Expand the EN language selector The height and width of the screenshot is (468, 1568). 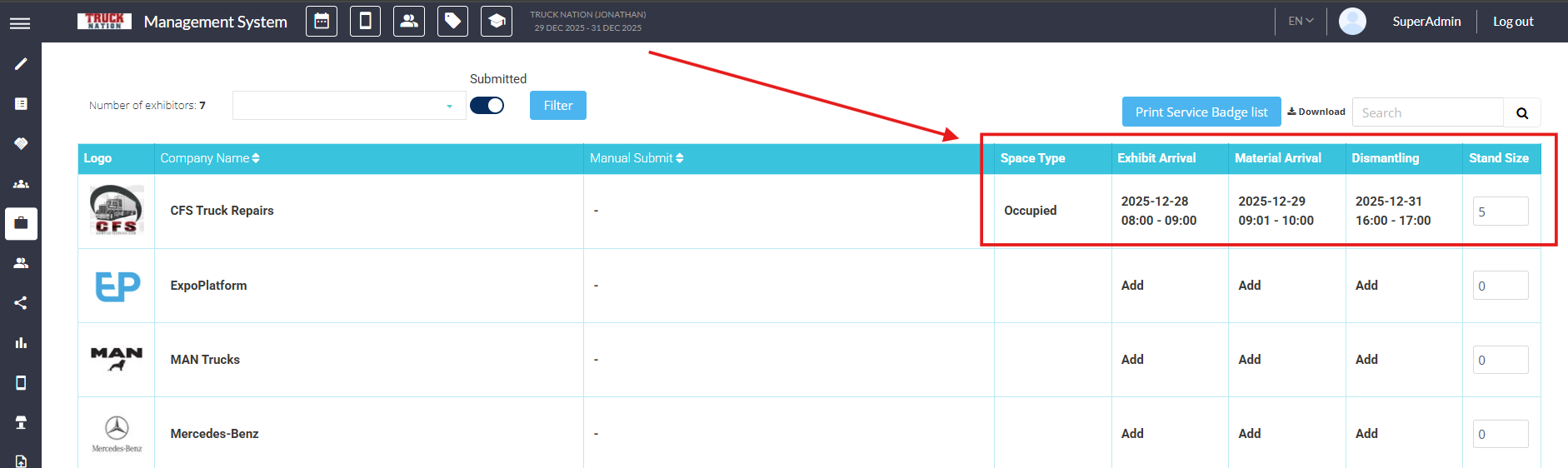[1301, 22]
